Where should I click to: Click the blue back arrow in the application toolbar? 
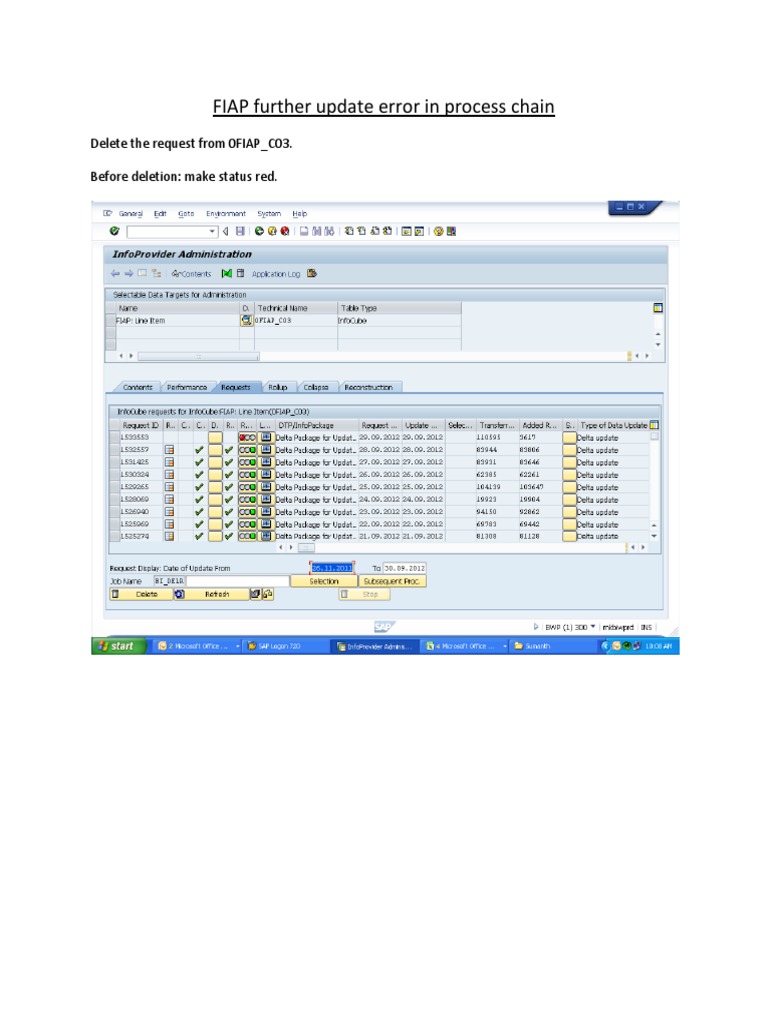pyautogui.click(x=115, y=274)
